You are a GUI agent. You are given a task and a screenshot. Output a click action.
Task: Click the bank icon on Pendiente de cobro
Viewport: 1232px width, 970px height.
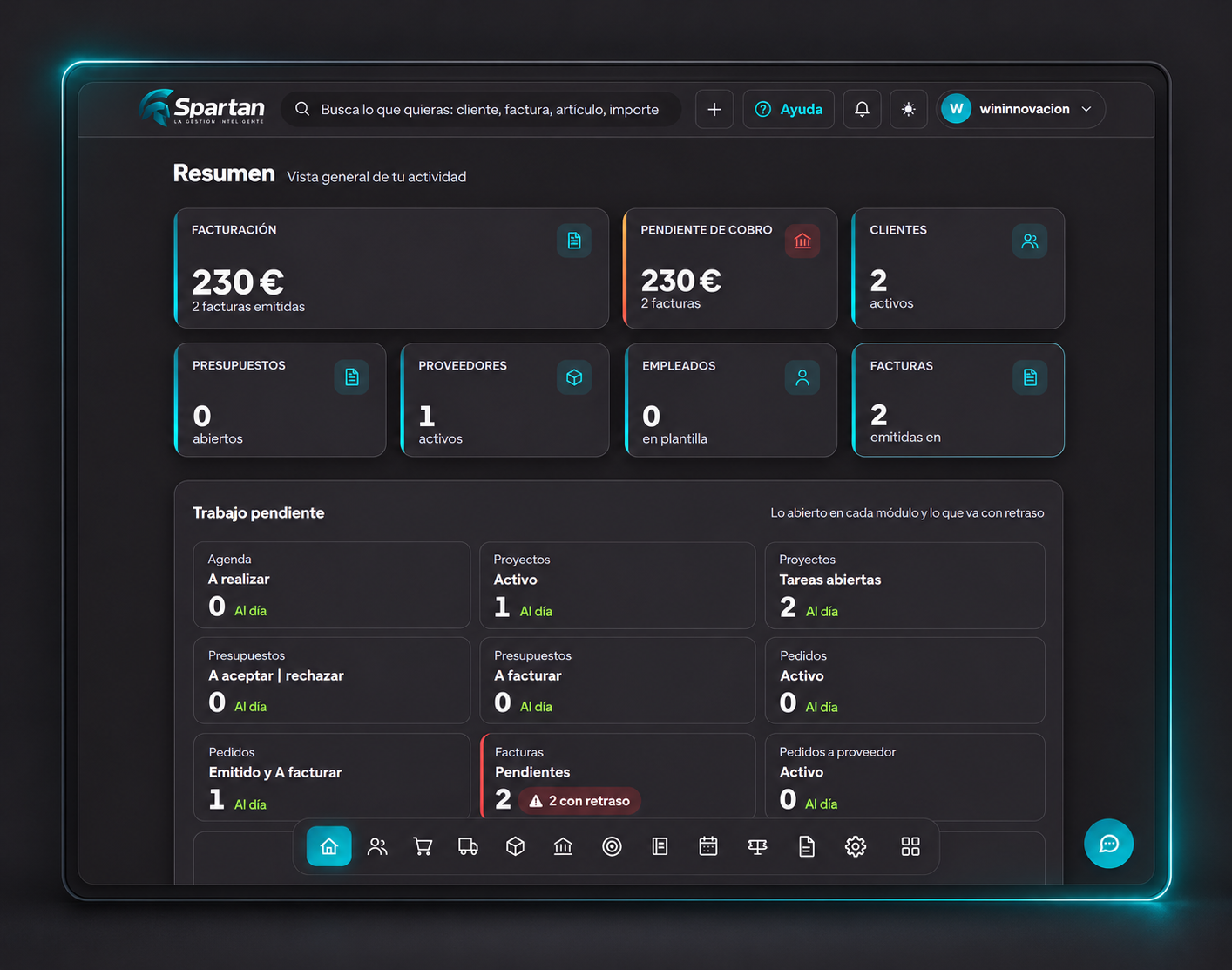click(x=802, y=241)
